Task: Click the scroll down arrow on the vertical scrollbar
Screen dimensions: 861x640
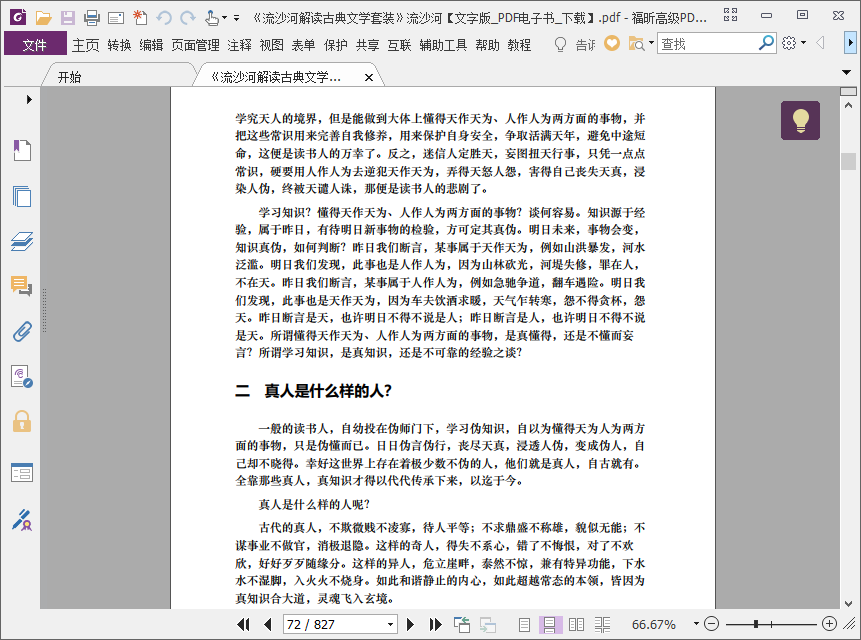Action: coord(848,603)
